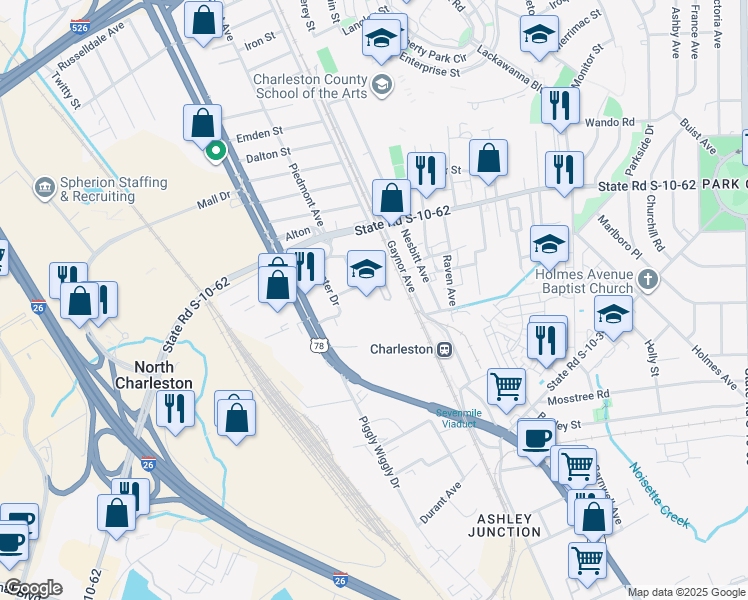Click the restaurant marker near Wando Rd

click(560, 105)
